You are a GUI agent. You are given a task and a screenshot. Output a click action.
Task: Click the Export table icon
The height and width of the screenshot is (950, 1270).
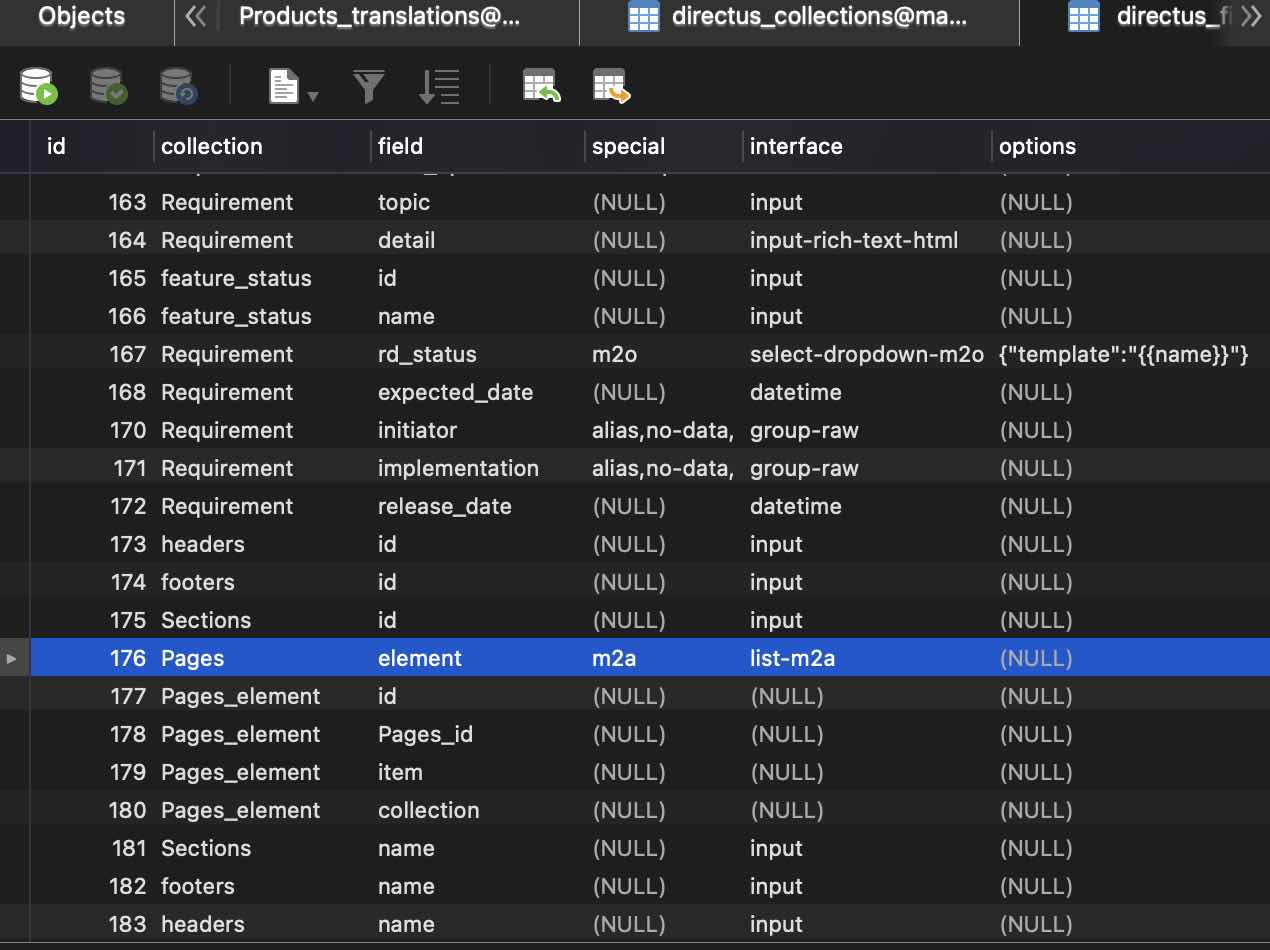611,86
